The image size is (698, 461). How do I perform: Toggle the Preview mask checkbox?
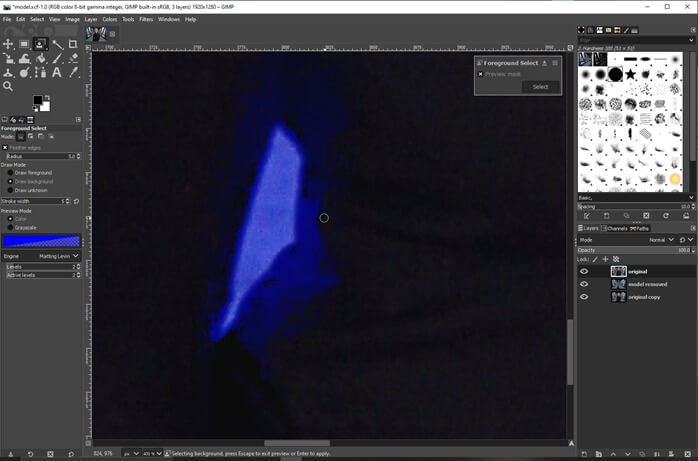[481, 74]
